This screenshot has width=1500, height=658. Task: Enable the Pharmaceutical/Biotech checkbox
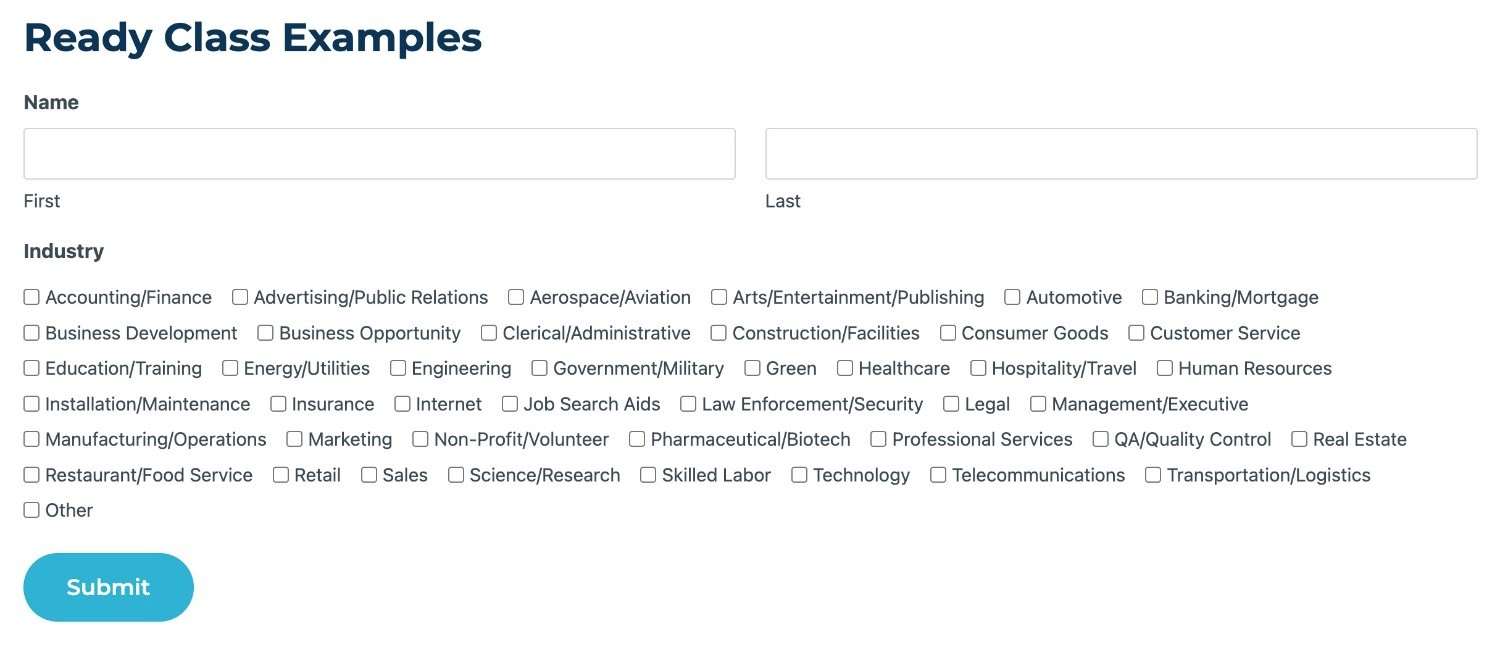[636, 439]
